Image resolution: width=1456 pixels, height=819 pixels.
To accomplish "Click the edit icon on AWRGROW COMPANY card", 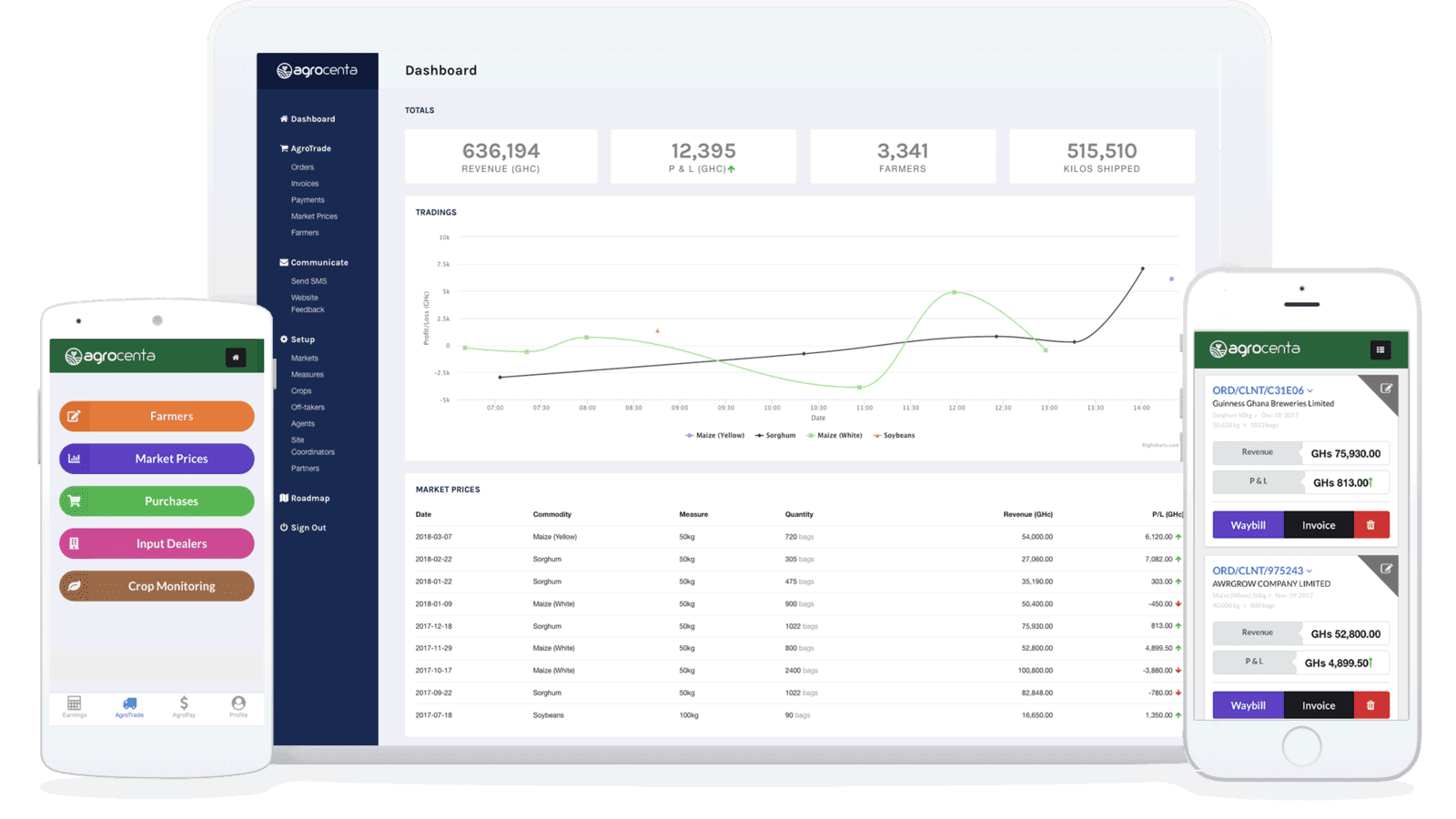I will coord(1386,569).
